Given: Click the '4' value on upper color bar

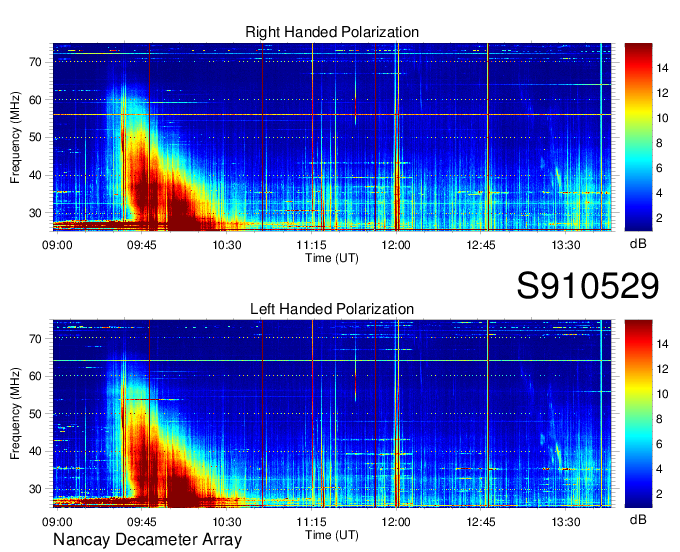Looking at the screenshot, I should tap(659, 193).
